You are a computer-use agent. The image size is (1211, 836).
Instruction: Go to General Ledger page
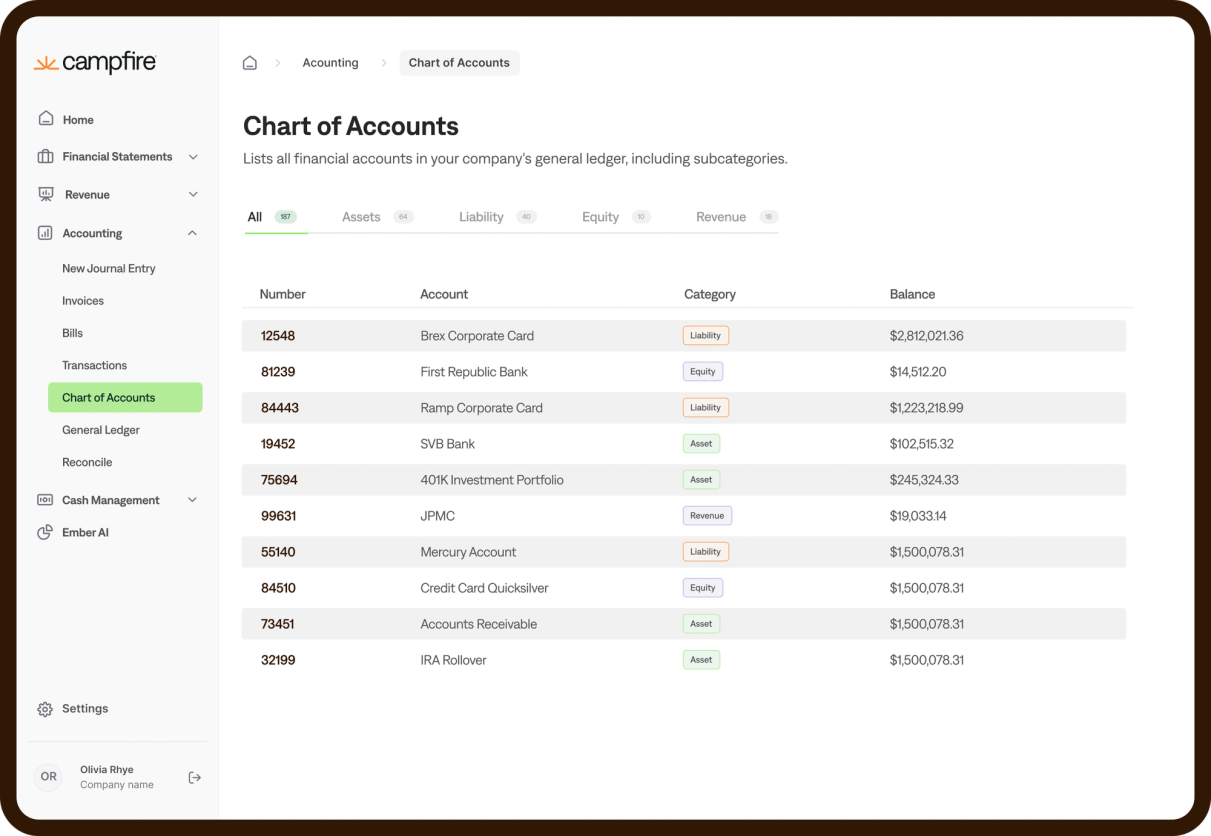point(101,430)
